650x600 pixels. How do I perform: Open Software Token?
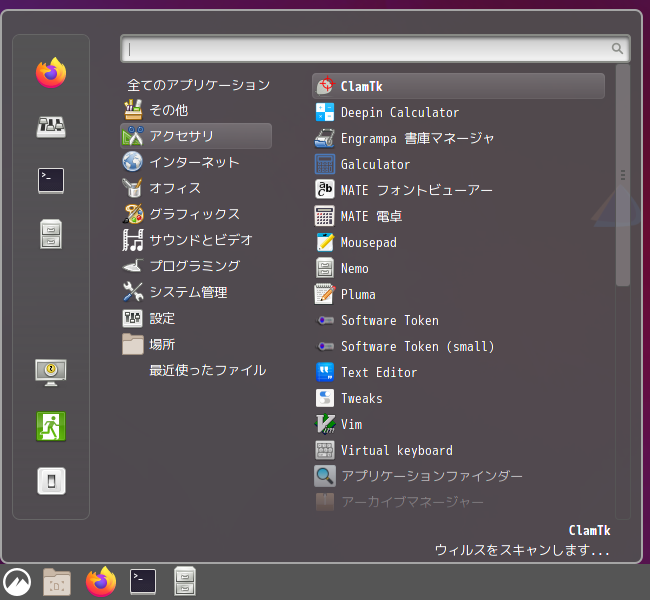tap(458, 321)
